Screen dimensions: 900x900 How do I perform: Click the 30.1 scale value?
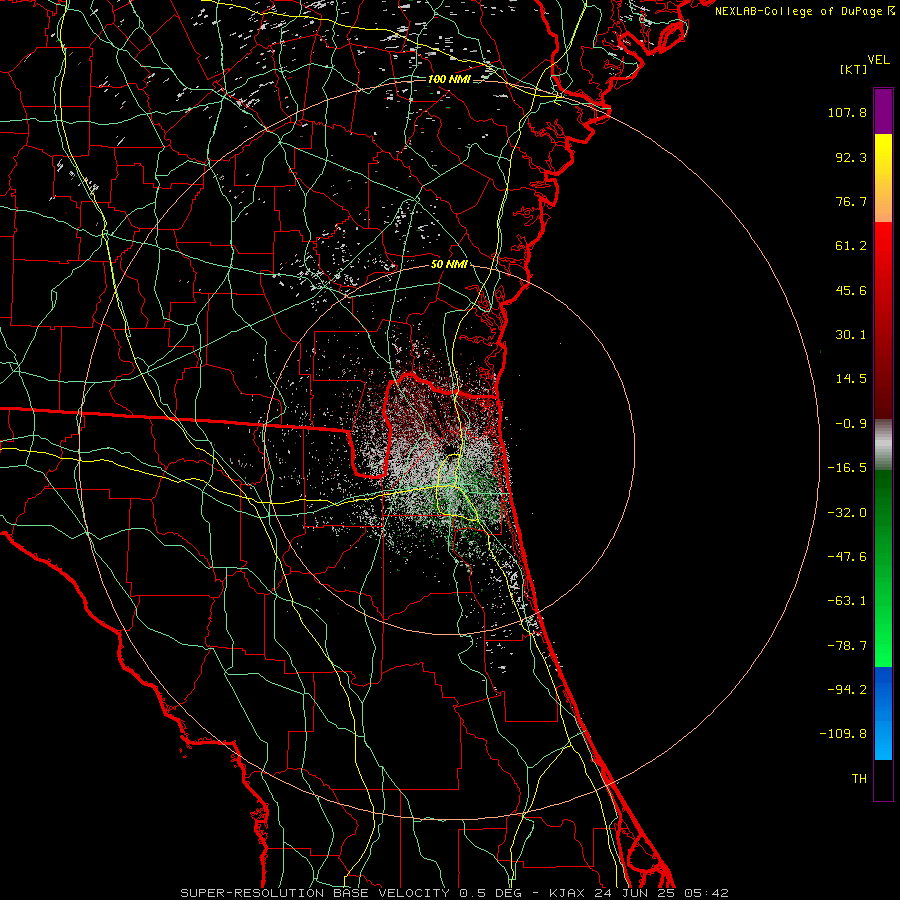pyautogui.click(x=851, y=335)
